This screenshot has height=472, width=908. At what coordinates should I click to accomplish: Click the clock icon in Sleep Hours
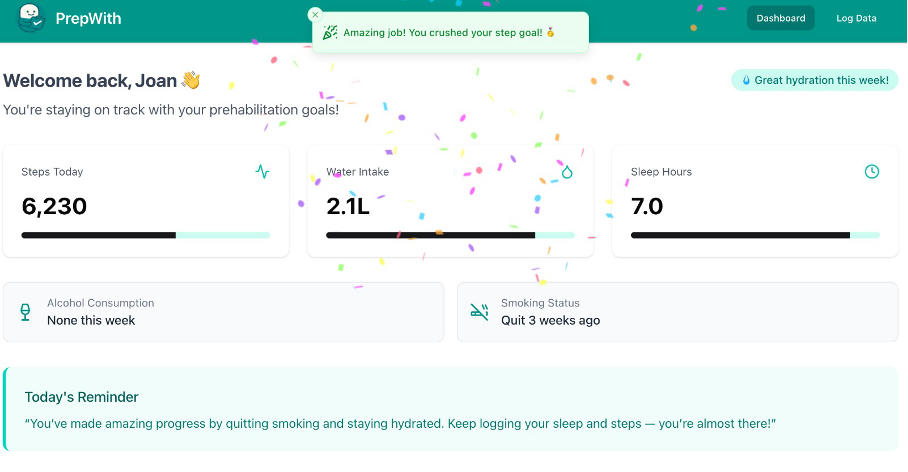coord(872,172)
